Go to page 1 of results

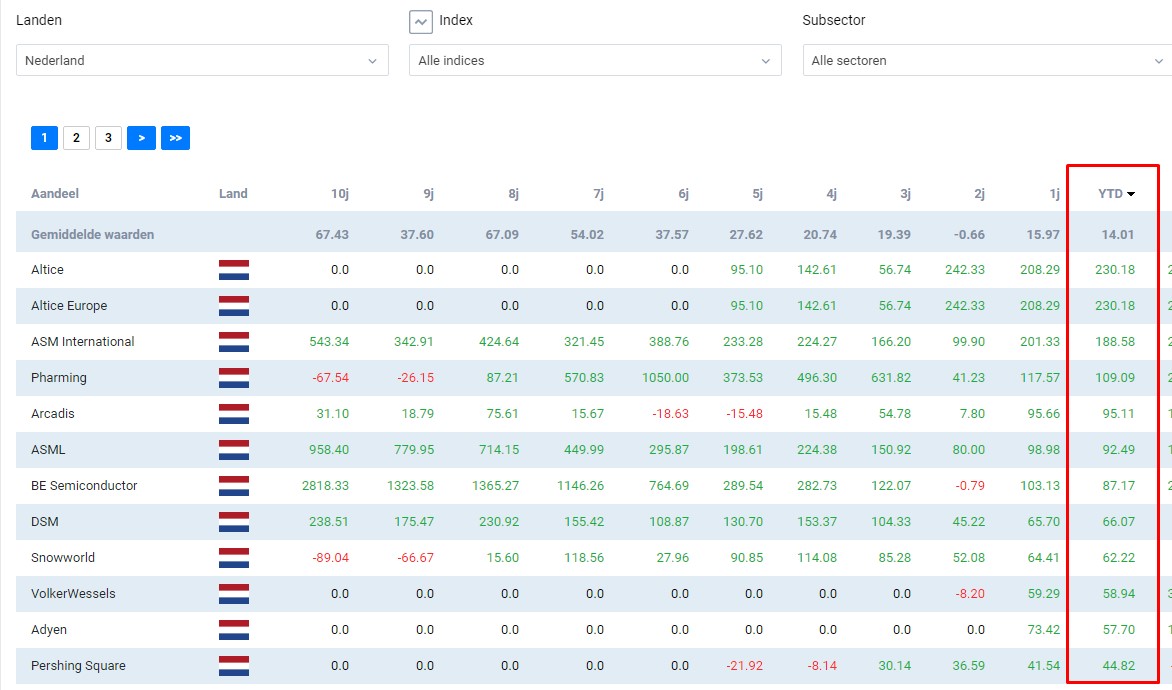(44, 138)
